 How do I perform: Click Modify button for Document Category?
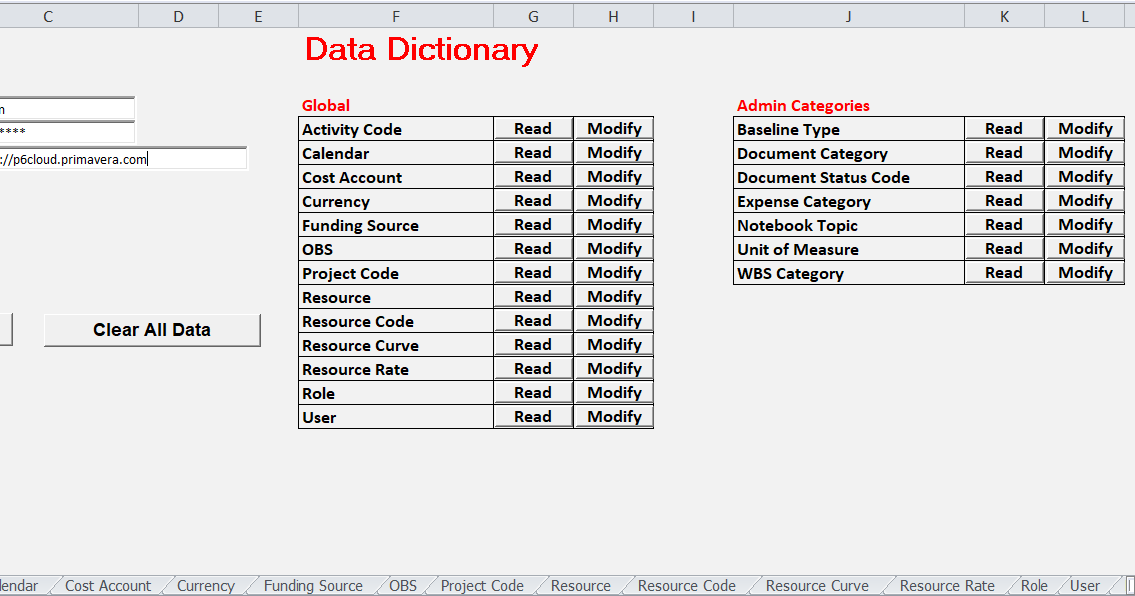(x=1085, y=152)
